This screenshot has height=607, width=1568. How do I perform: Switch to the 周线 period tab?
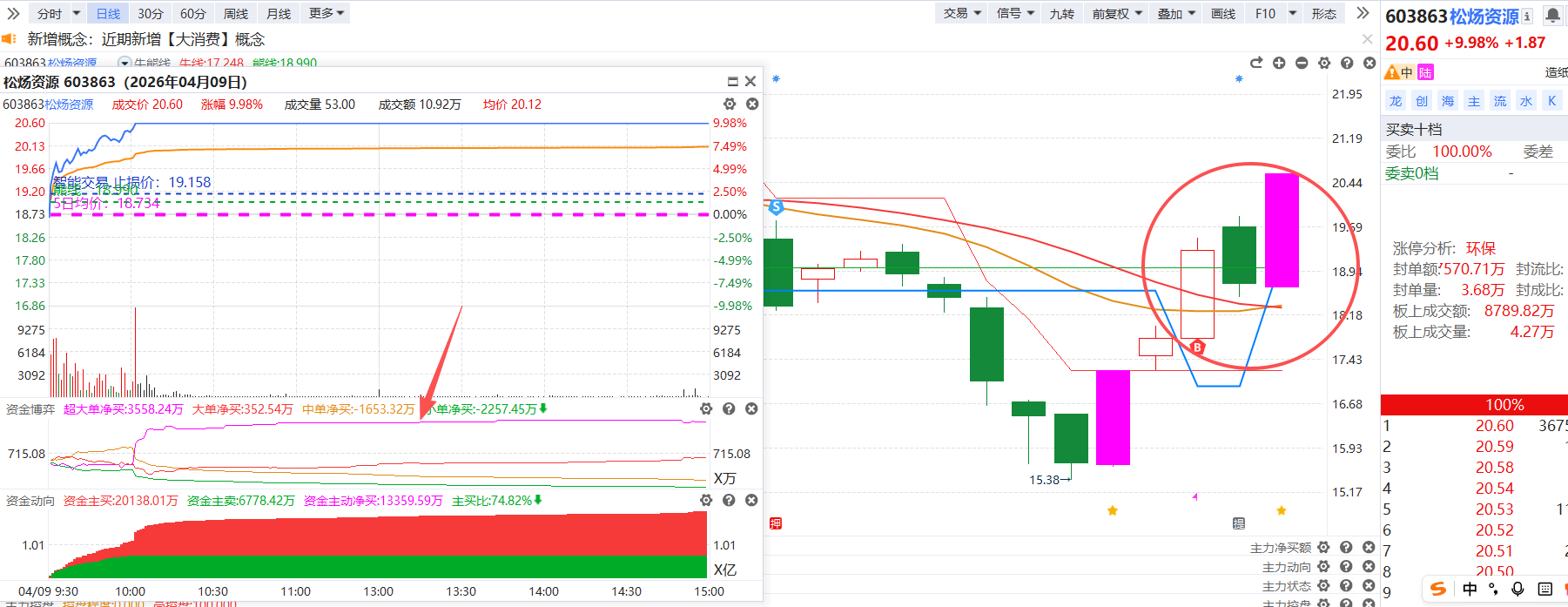point(236,13)
